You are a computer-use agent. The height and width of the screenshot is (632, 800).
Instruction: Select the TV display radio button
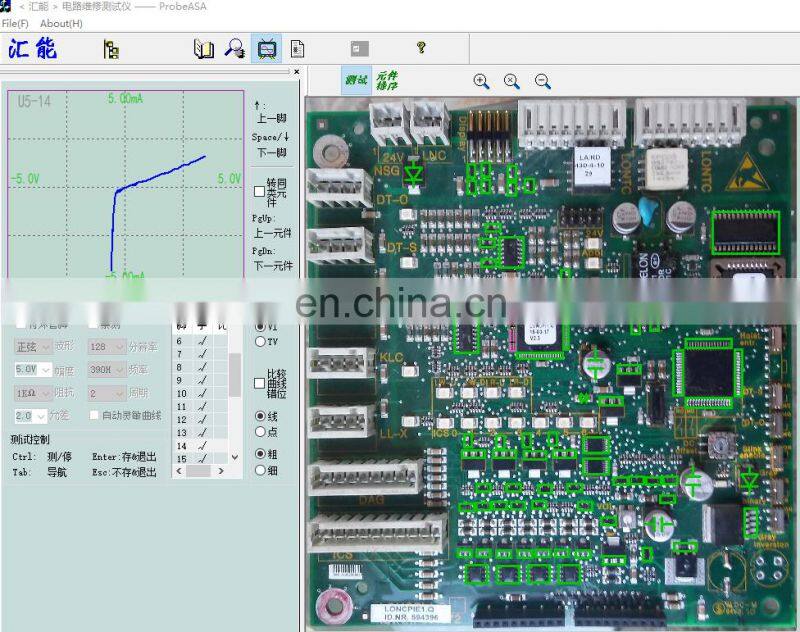[259, 339]
